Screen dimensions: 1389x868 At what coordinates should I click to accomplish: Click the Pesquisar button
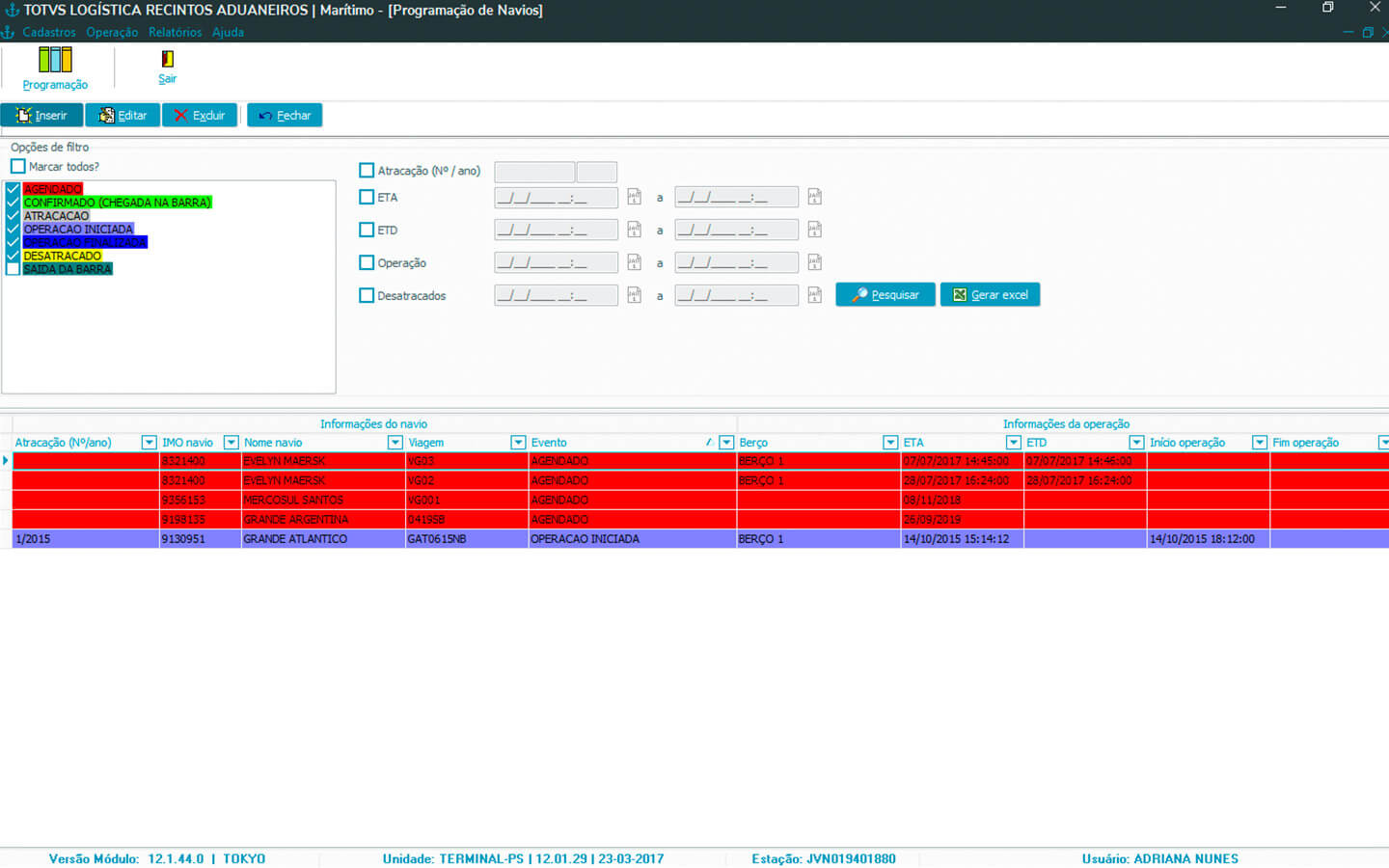(885, 295)
